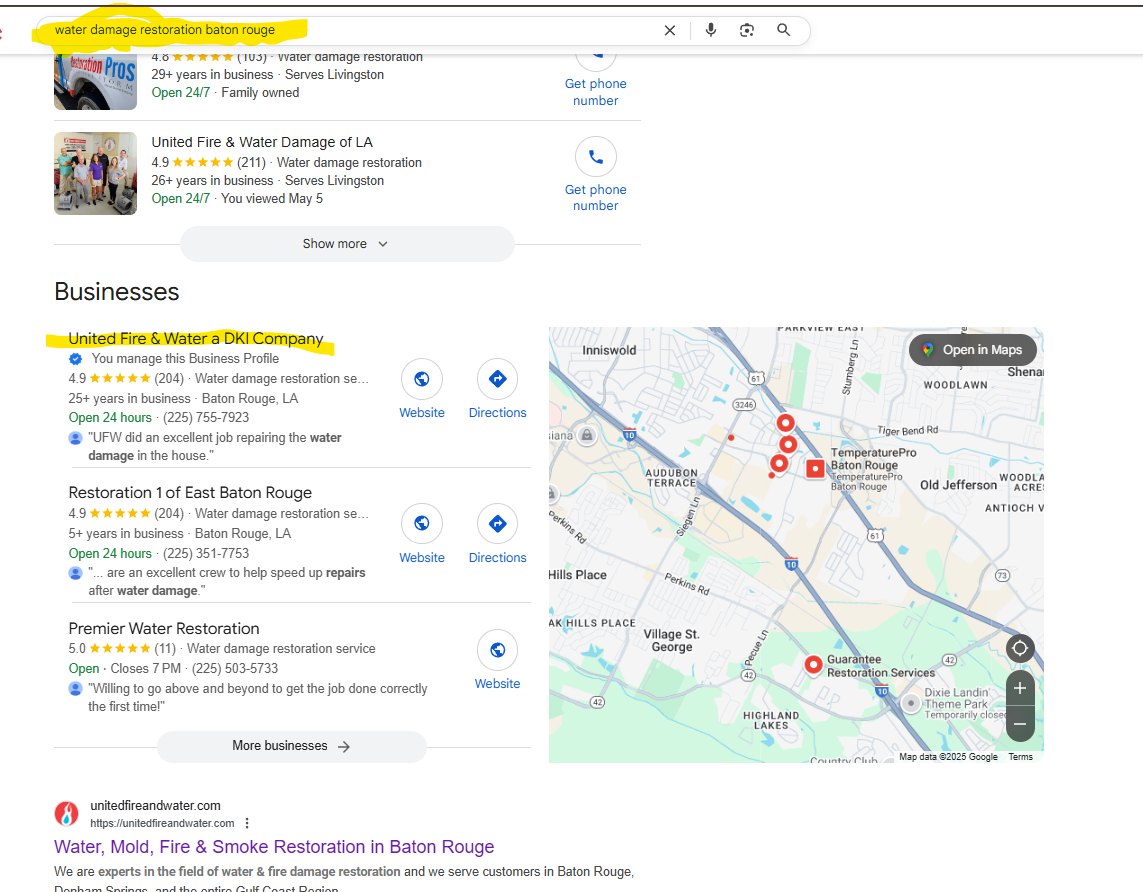Screen dimensions: 1143x892
Task: Click the Dixie Landin' Theme Park map marker
Action: pyautogui.click(x=910, y=703)
